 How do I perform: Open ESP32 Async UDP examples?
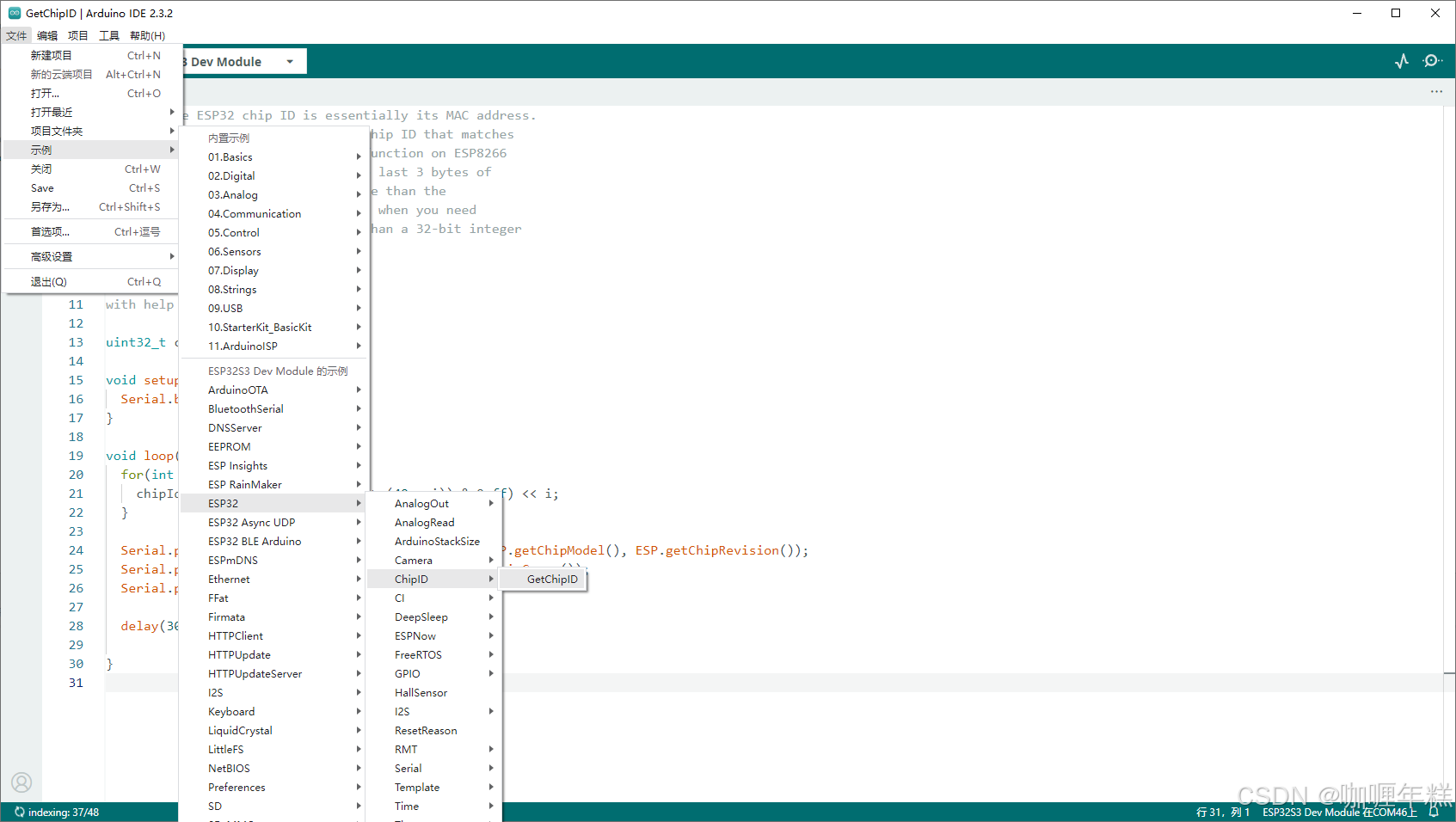click(x=273, y=522)
